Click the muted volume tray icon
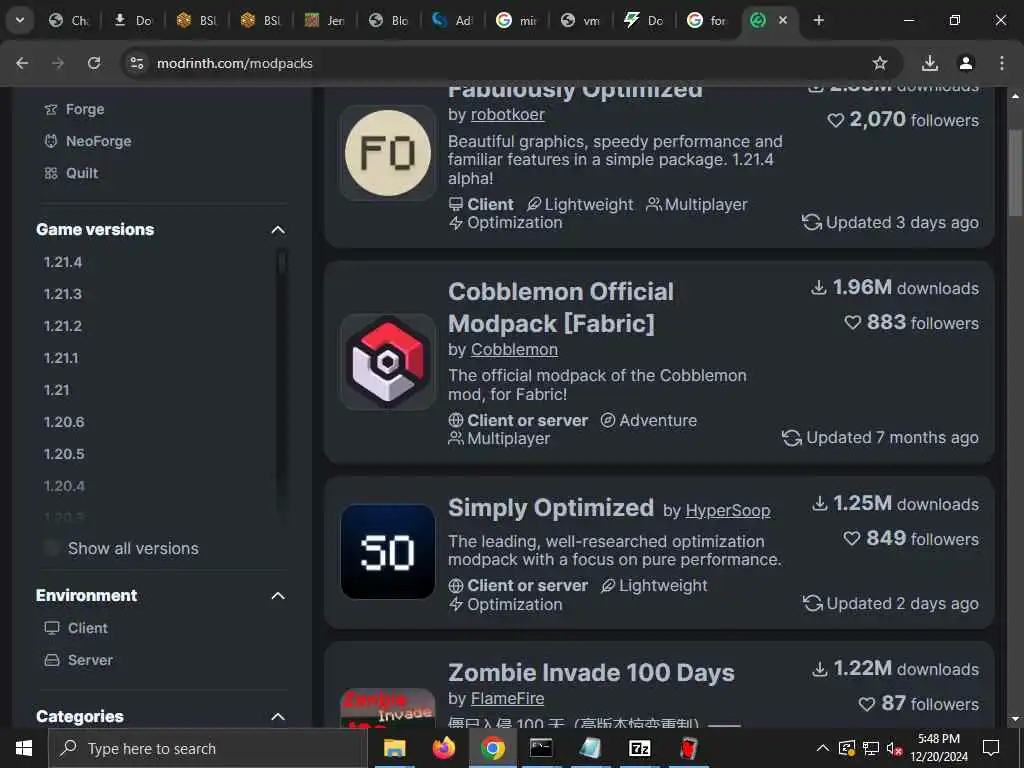 894,748
